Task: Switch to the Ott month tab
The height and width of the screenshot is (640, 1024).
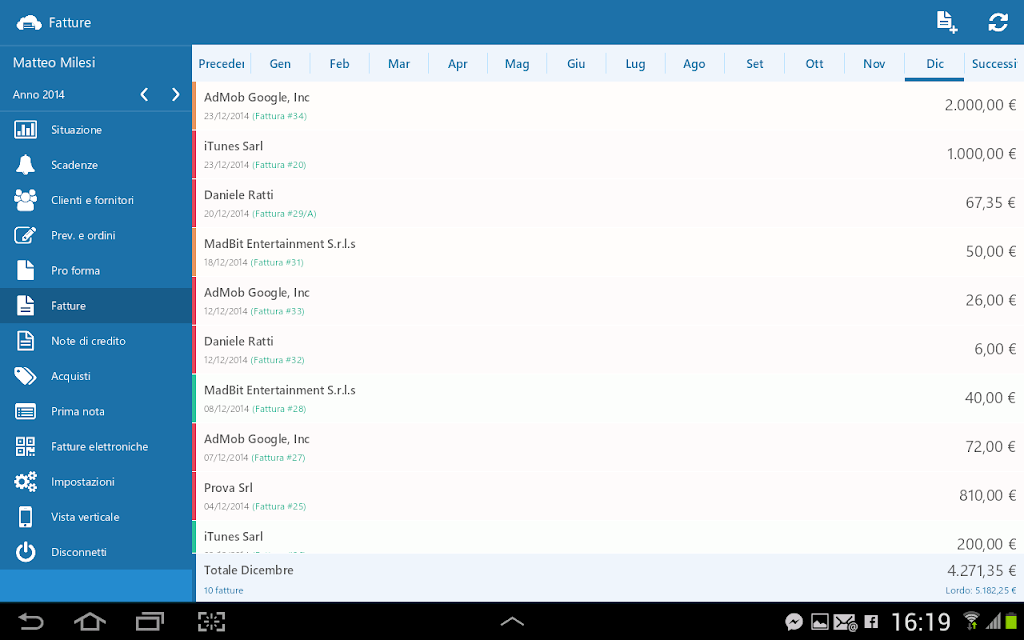Action: [814, 63]
